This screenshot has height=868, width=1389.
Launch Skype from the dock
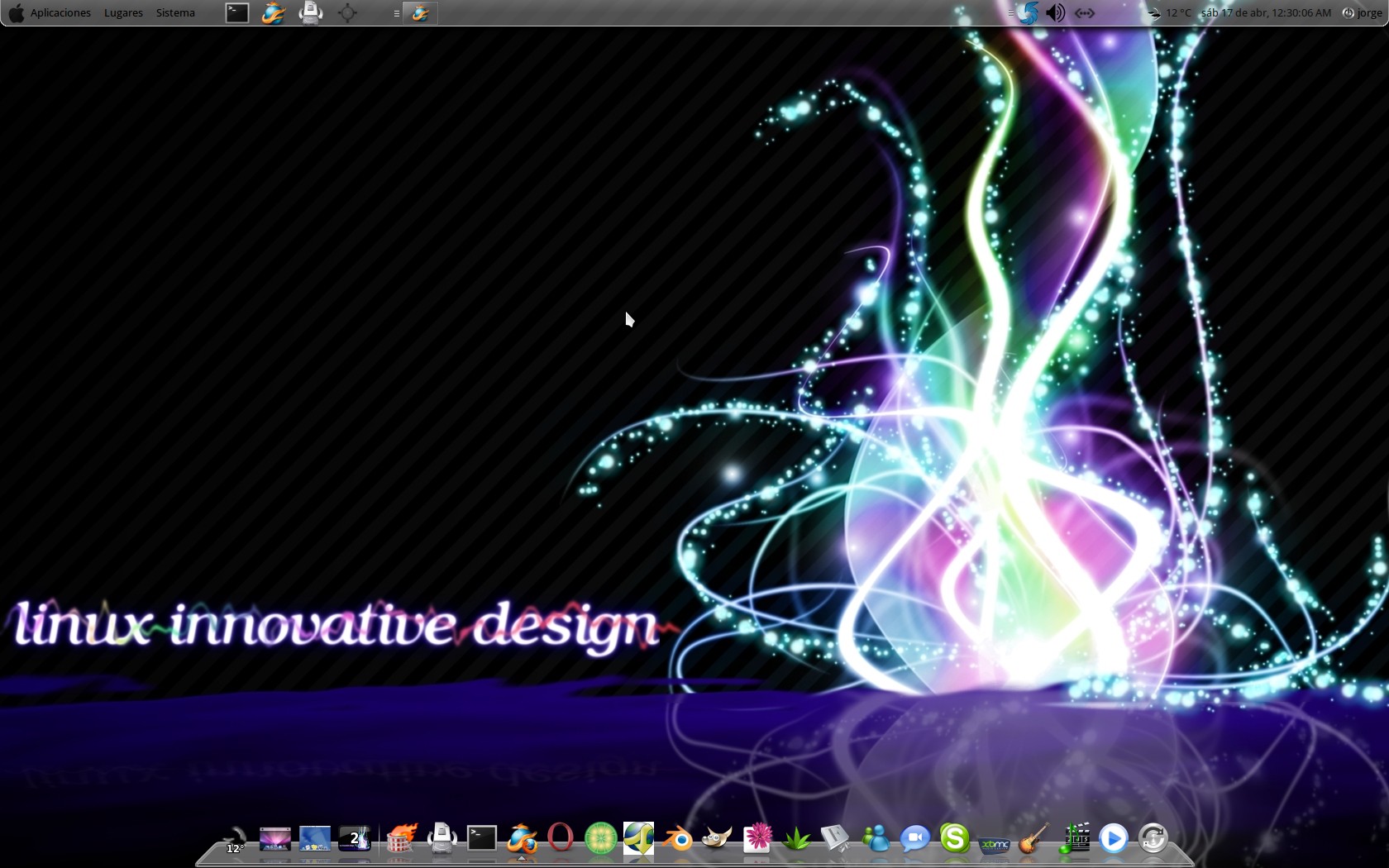point(955,838)
